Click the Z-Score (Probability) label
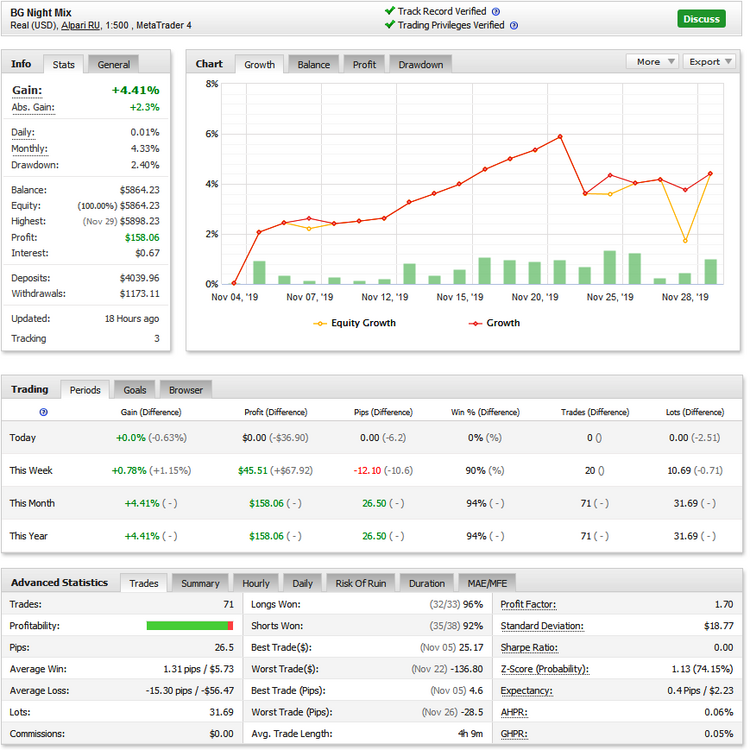Viewport: 750px width, 750px height. [x=545, y=669]
